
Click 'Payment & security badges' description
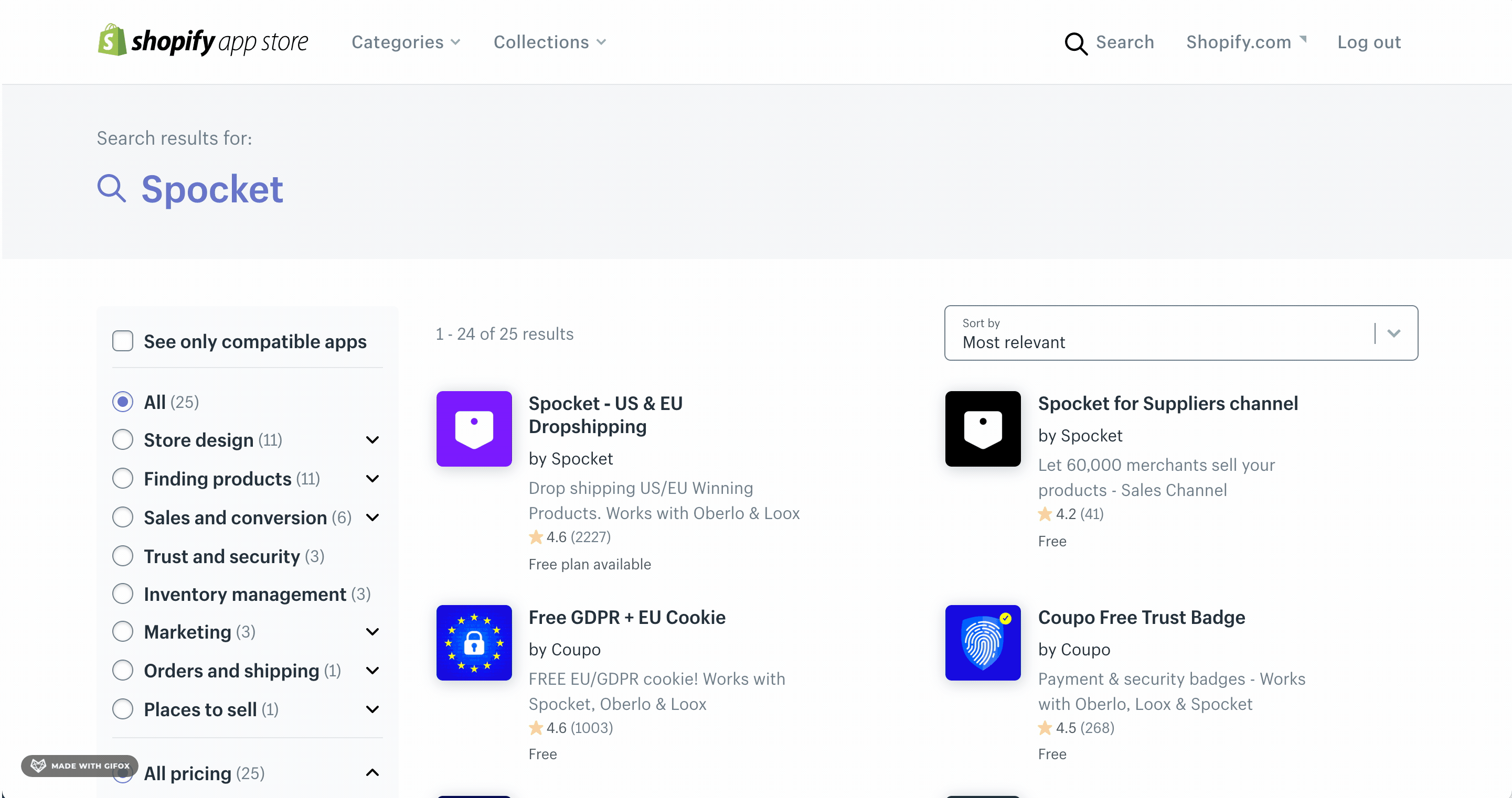coord(1172,691)
